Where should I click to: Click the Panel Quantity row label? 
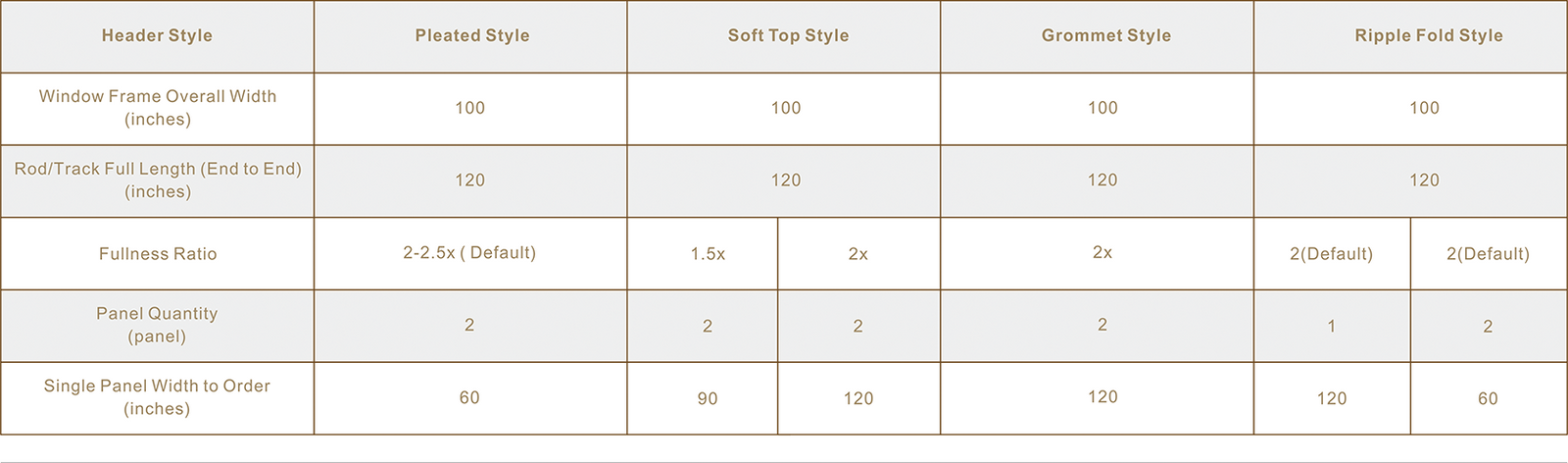coord(157,325)
